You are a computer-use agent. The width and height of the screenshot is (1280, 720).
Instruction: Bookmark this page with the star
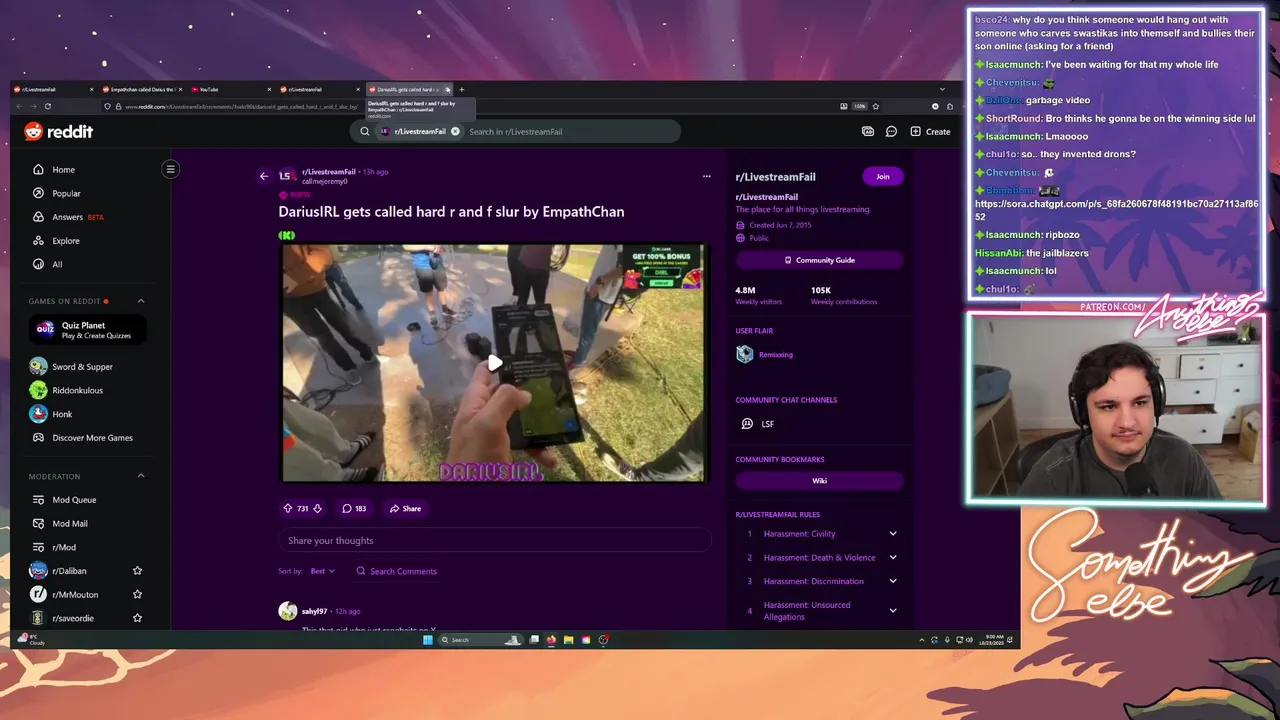click(x=876, y=106)
